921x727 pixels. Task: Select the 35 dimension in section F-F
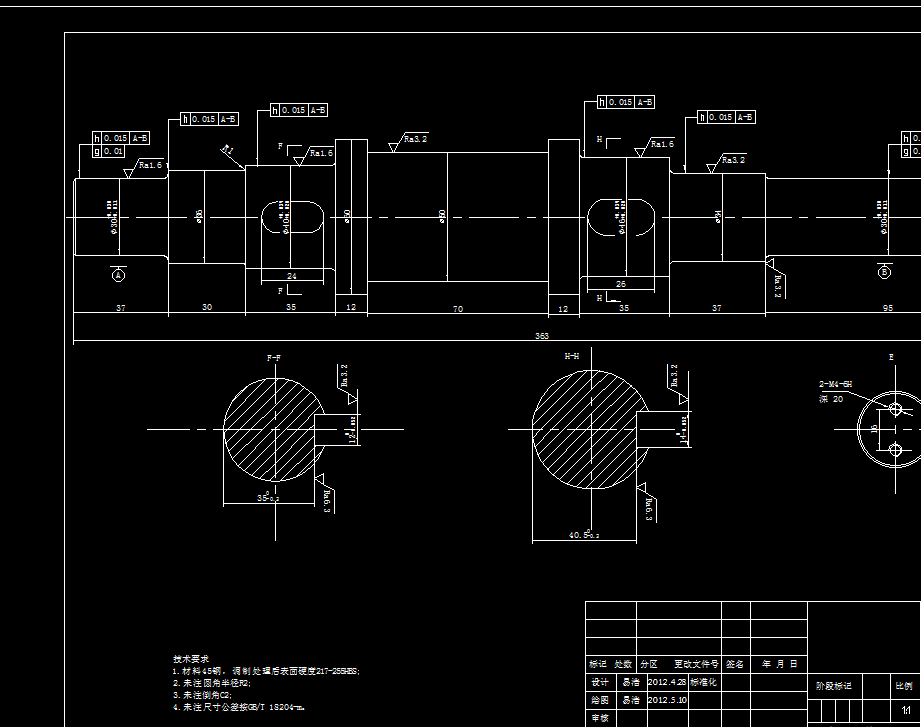point(268,497)
